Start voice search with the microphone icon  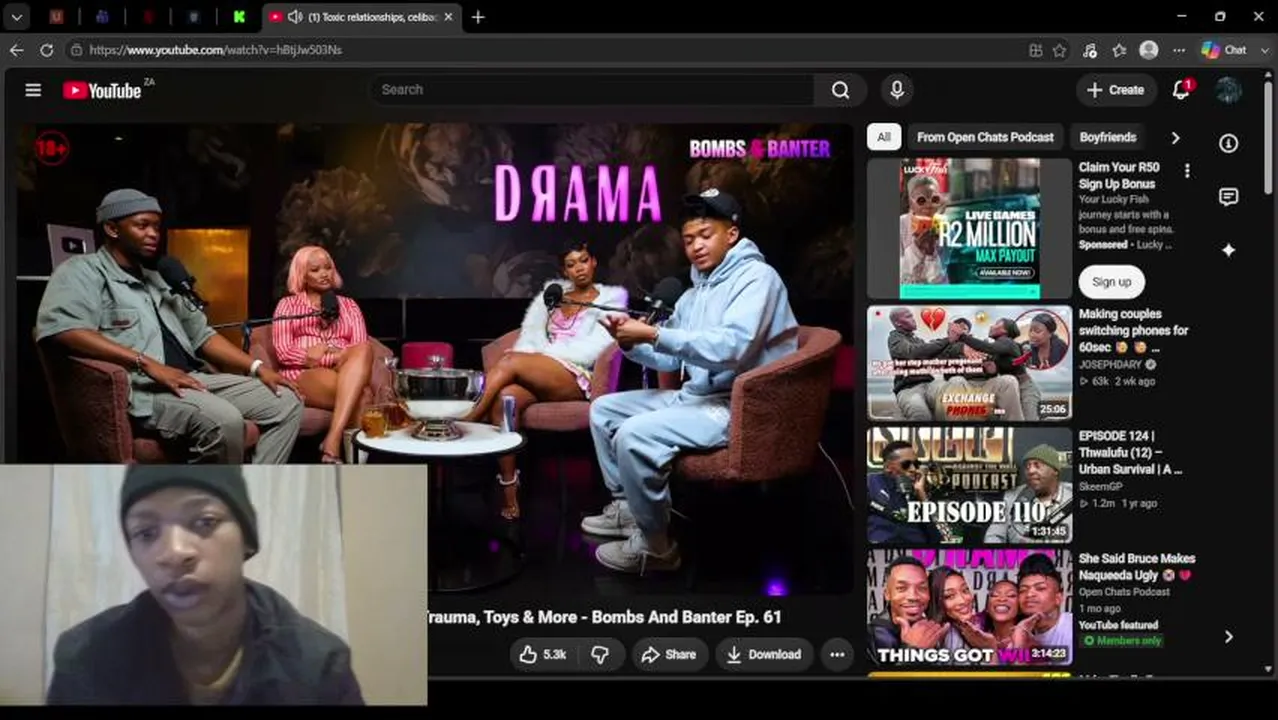click(897, 90)
